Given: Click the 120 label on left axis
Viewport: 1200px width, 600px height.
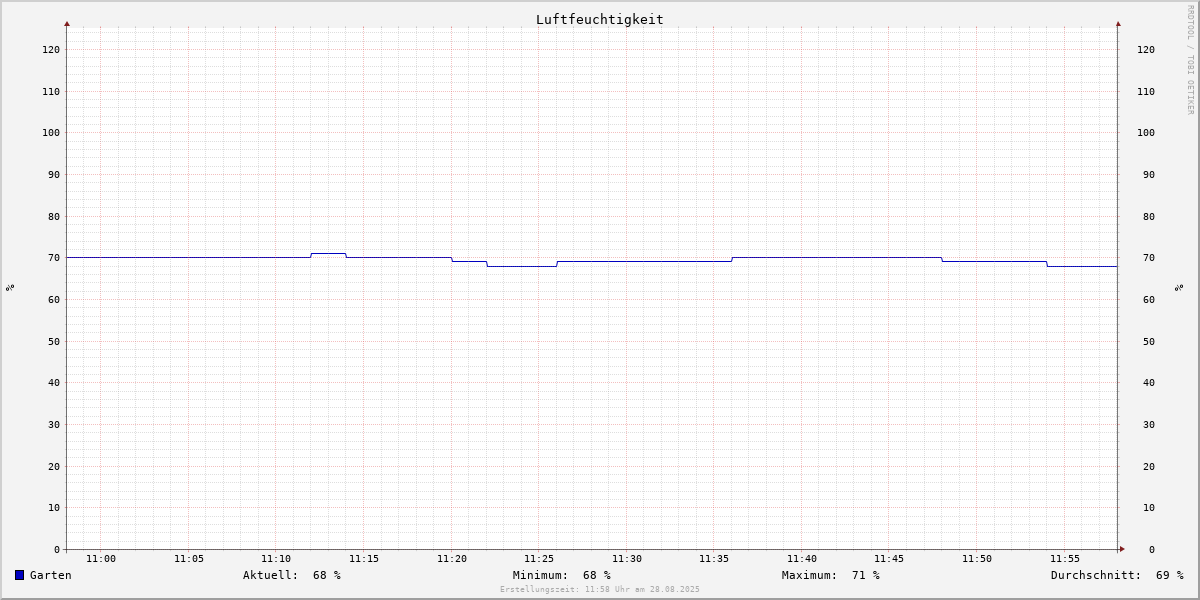Looking at the screenshot, I should [51, 49].
